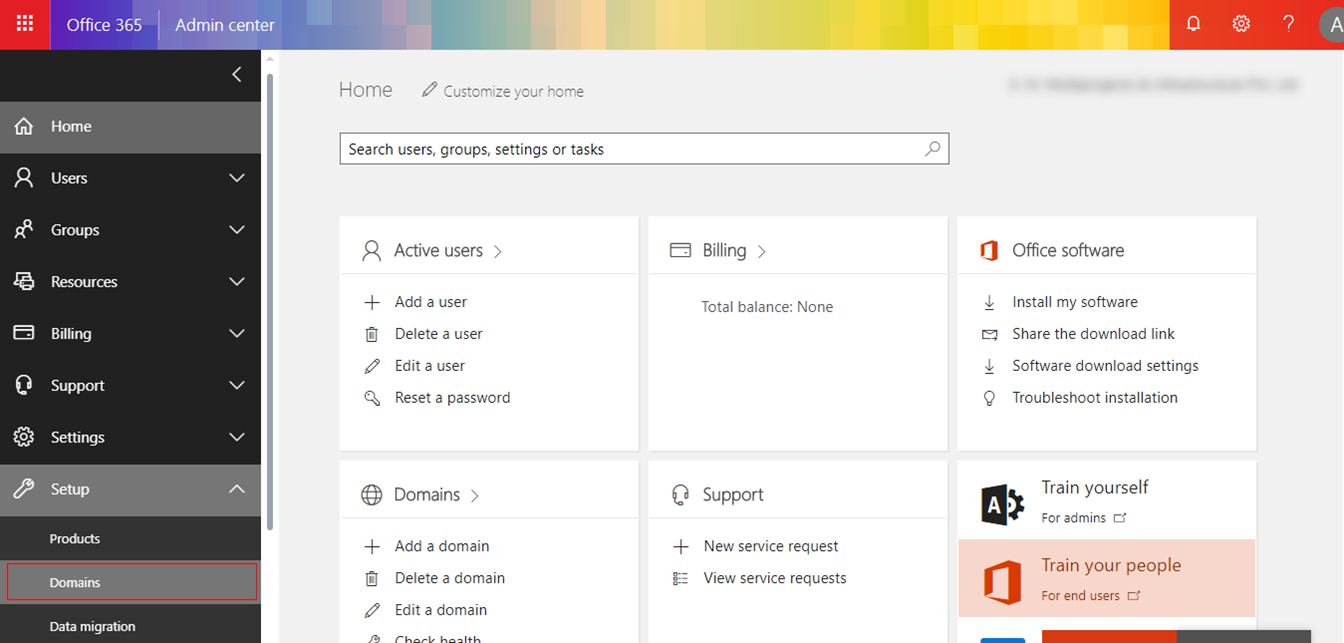Expand the Groups menu chevron
Screen dimensions: 1344x643
(x=237, y=230)
